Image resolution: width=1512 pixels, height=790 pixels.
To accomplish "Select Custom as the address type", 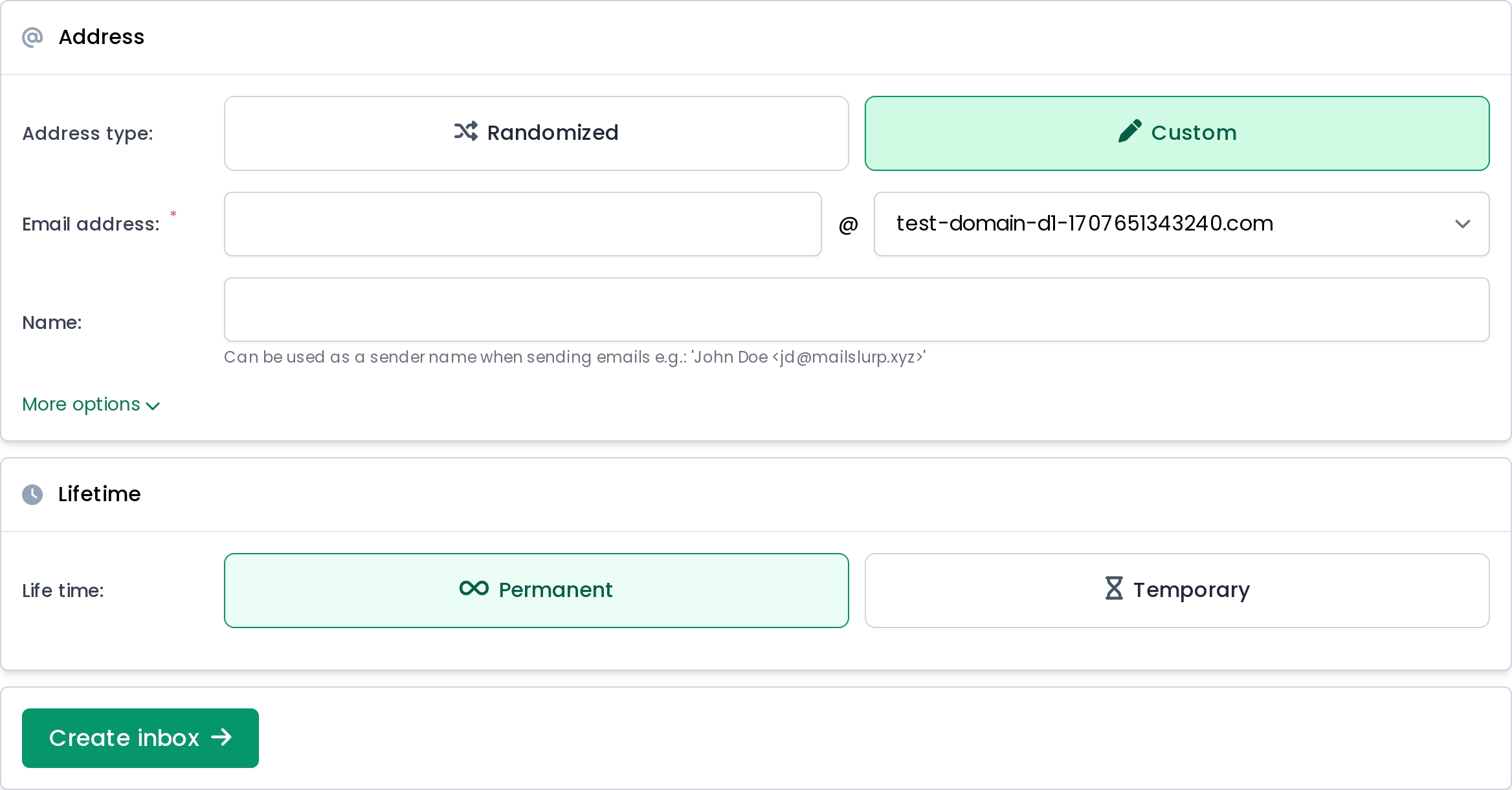I will pos(1176,133).
